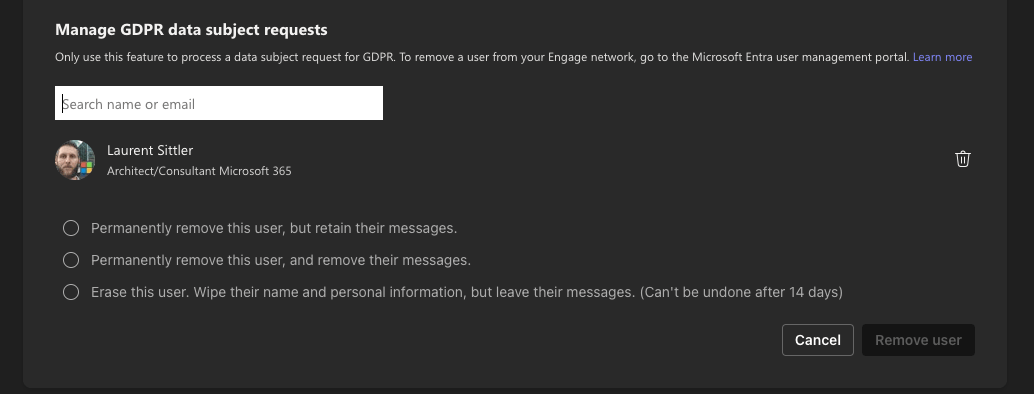Click the Laurent Sittler name text
This screenshot has height=394, width=1034.
coord(150,150)
